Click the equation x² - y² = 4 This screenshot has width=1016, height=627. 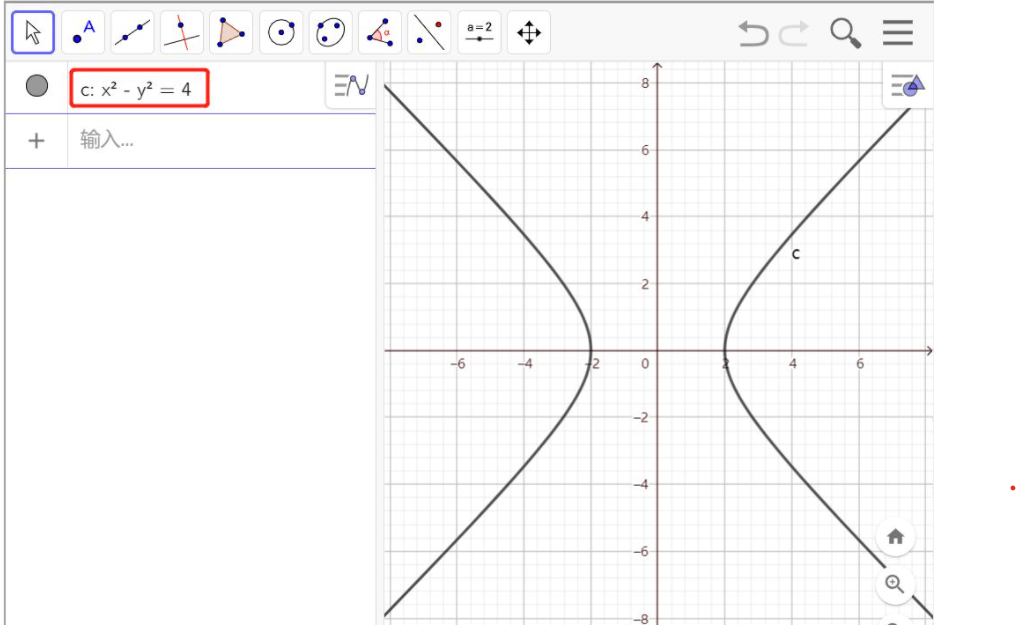(x=139, y=89)
